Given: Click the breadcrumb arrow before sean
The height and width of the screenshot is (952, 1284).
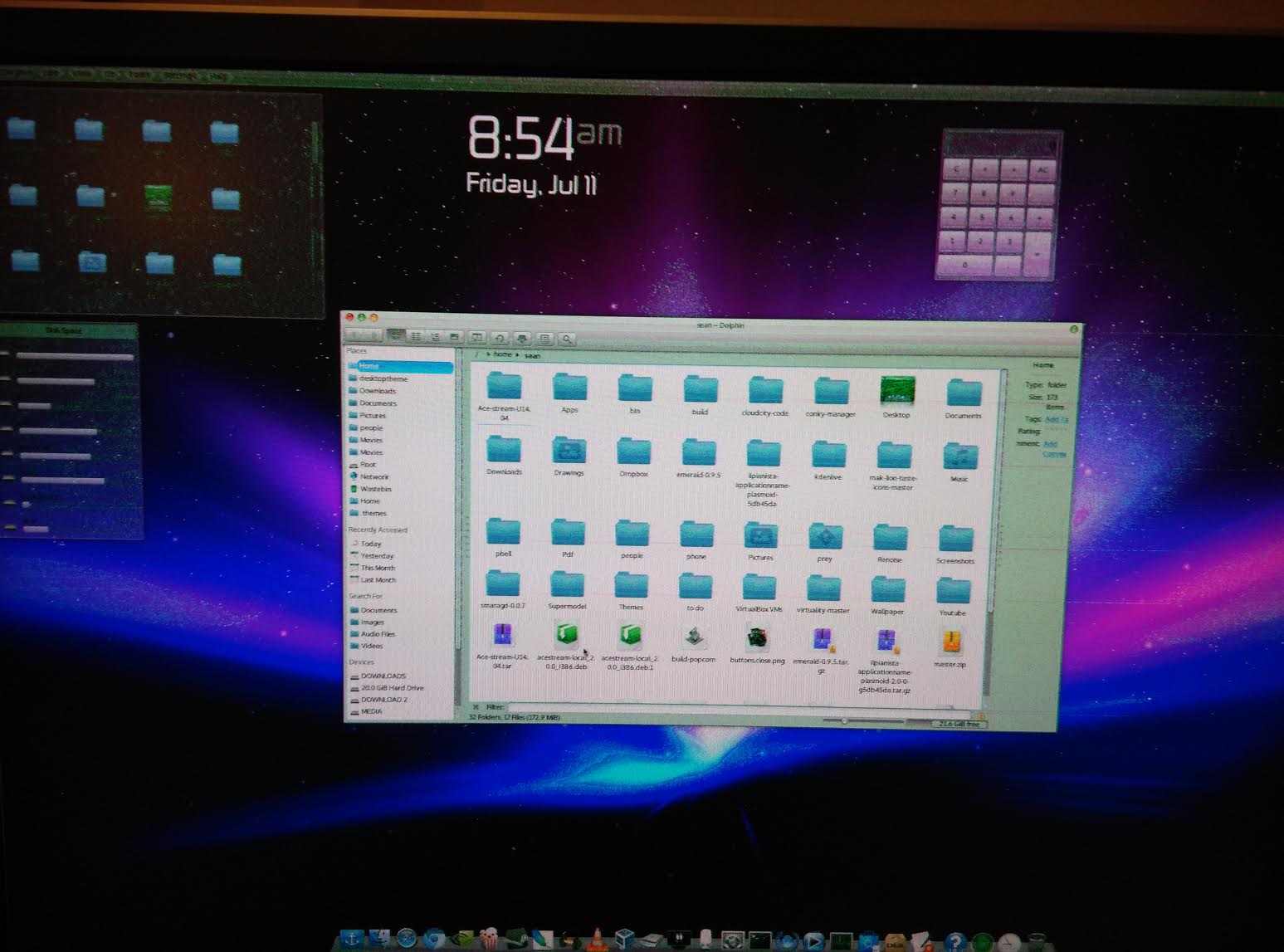Looking at the screenshot, I should (517, 355).
